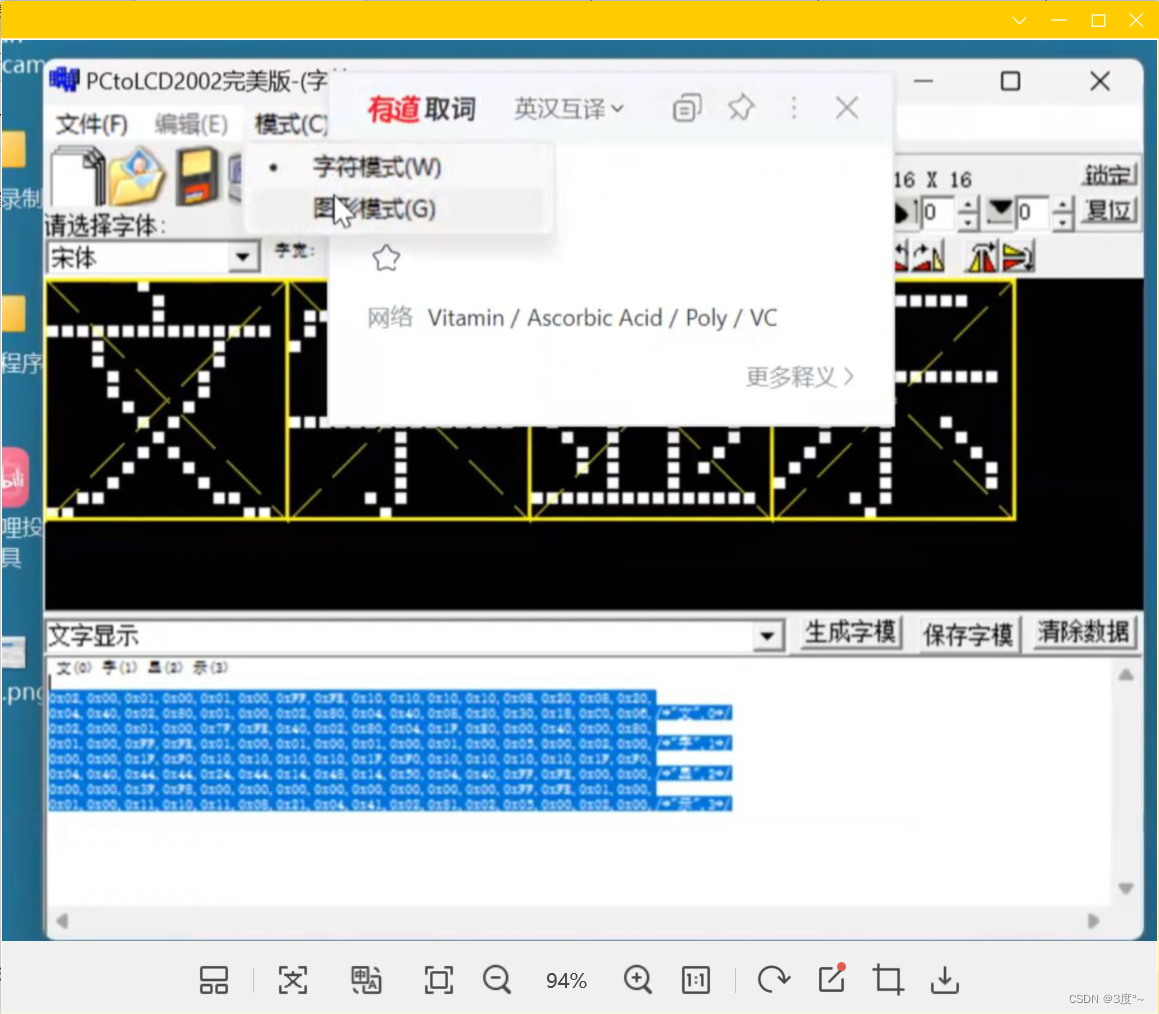Click the 清除数据 clear data button
Viewport: 1159px width, 1014px height.
pyautogui.click(x=1084, y=633)
